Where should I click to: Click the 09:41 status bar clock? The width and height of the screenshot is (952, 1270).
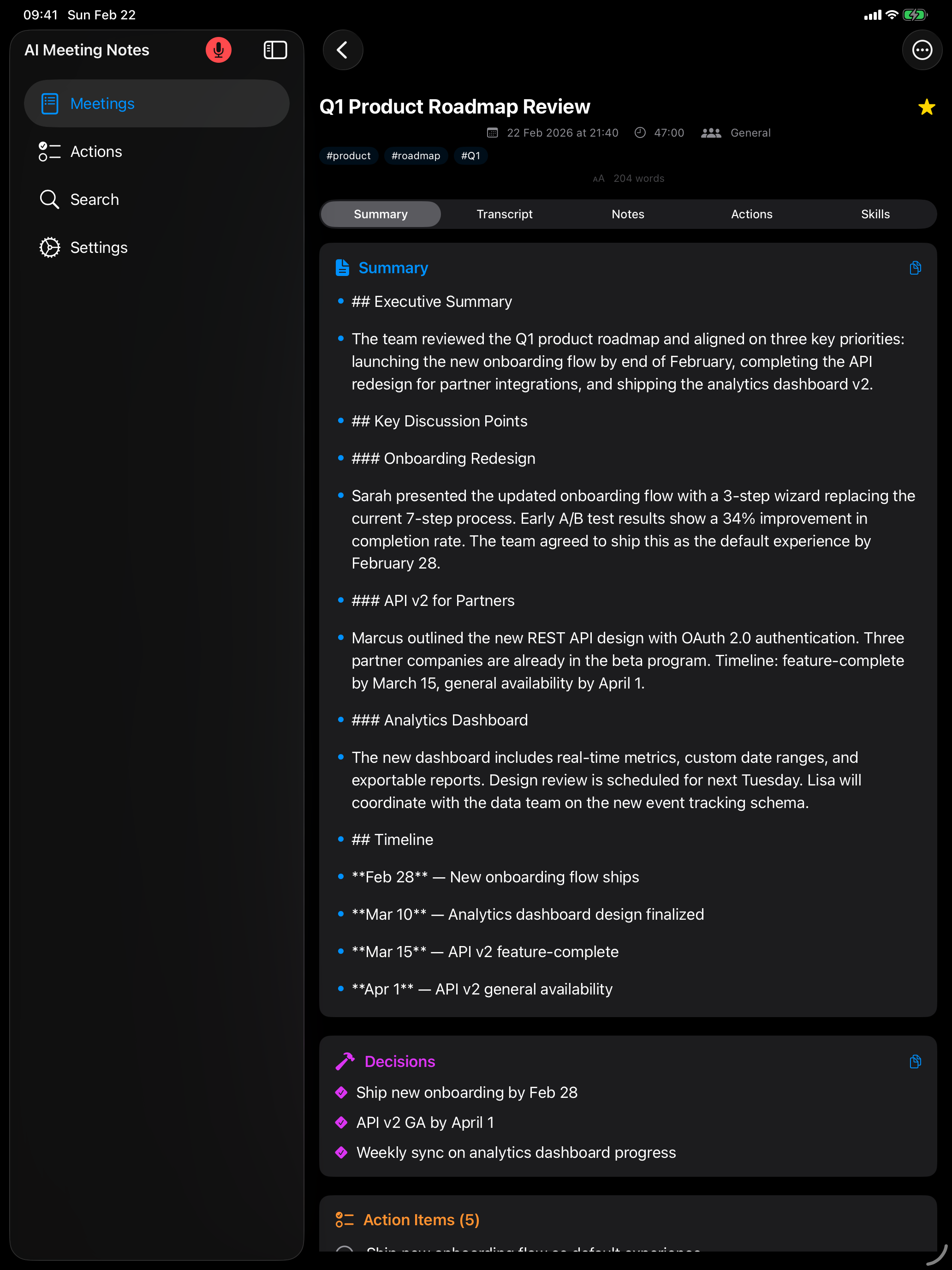[40, 15]
